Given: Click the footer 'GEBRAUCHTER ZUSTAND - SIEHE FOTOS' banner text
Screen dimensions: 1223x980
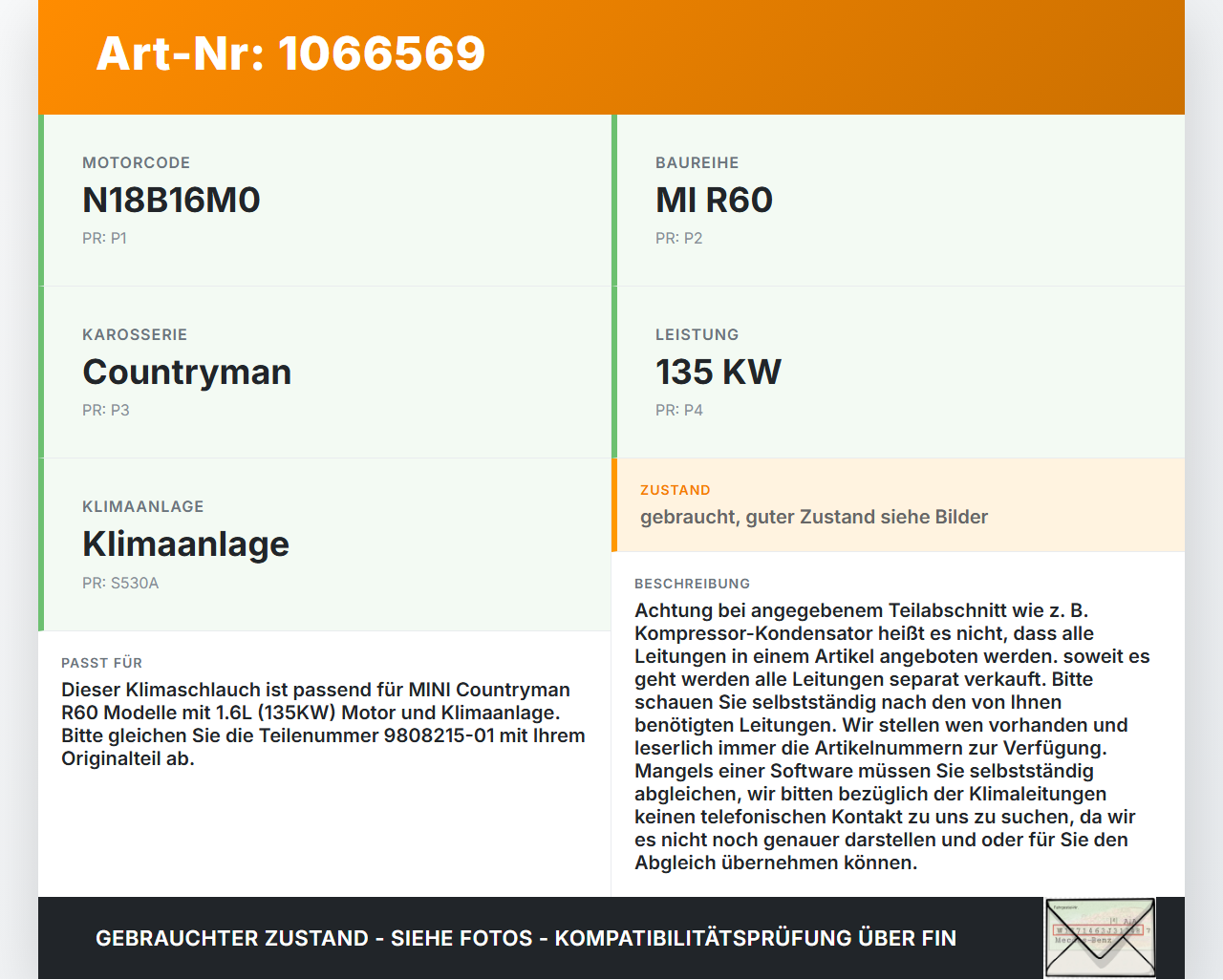Looking at the screenshot, I should (x=526, y=938).
